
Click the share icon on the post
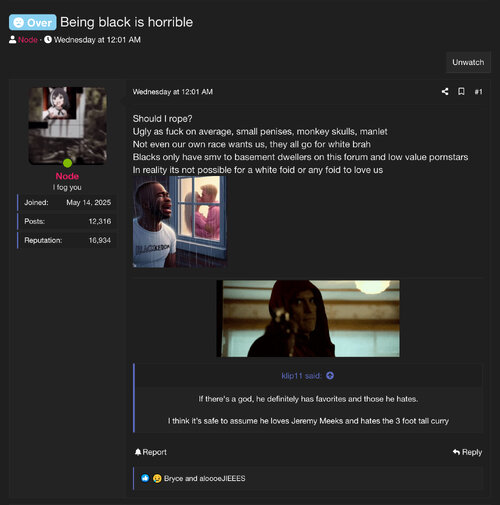point(445,92)
